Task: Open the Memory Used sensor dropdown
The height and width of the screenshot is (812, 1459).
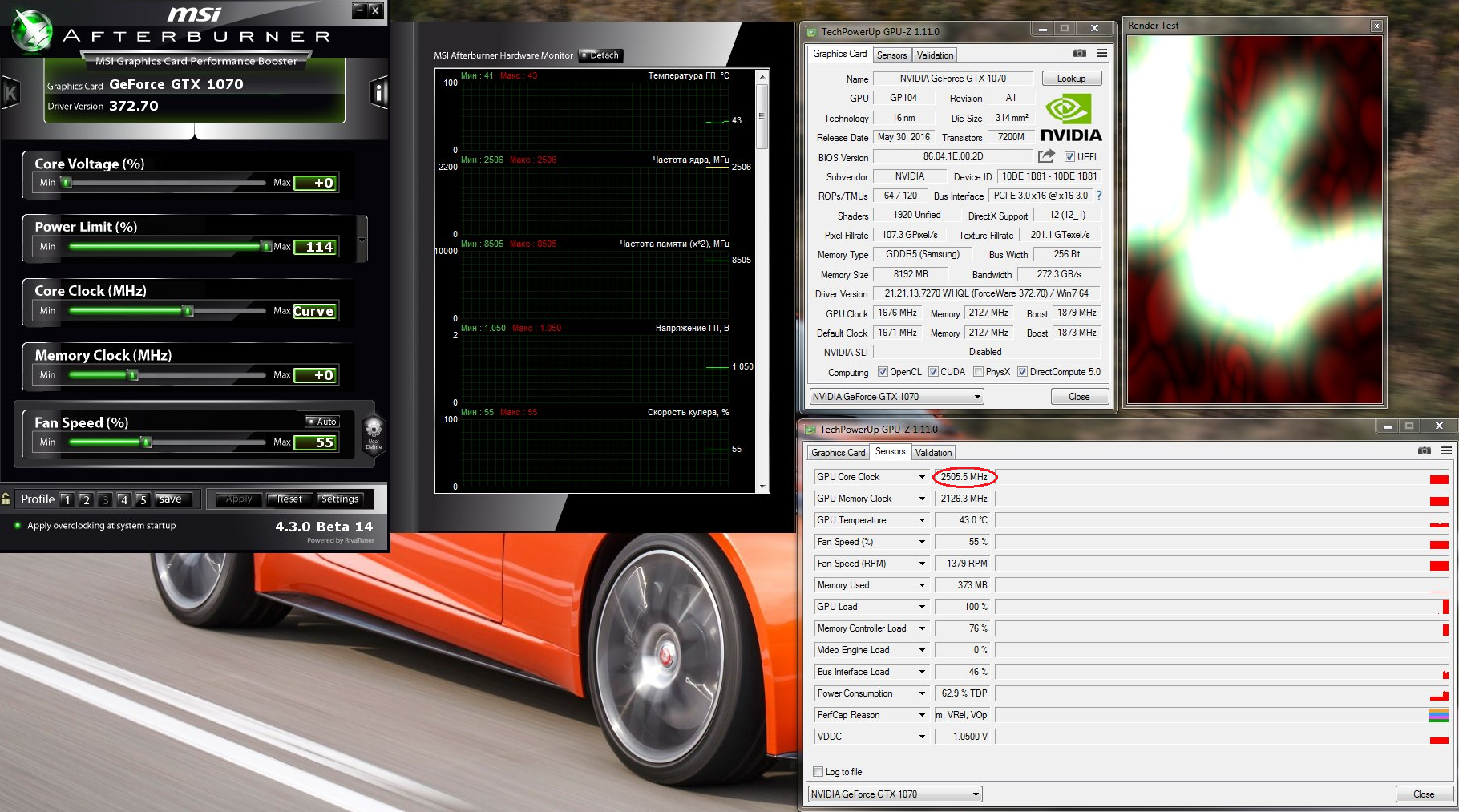Action: pyautogui.click(x=922, y=585)
